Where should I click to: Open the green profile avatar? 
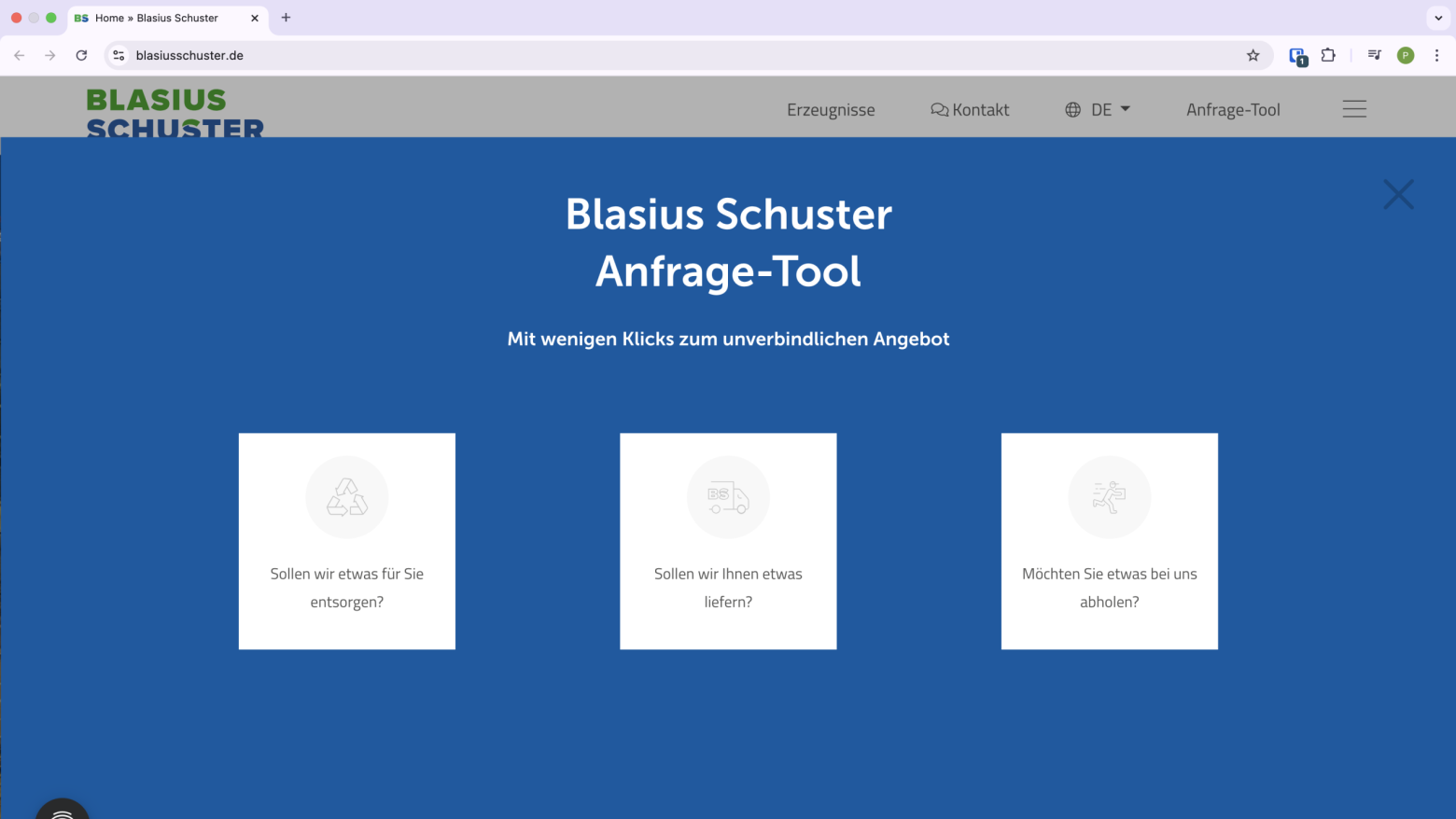point(1406,56)
